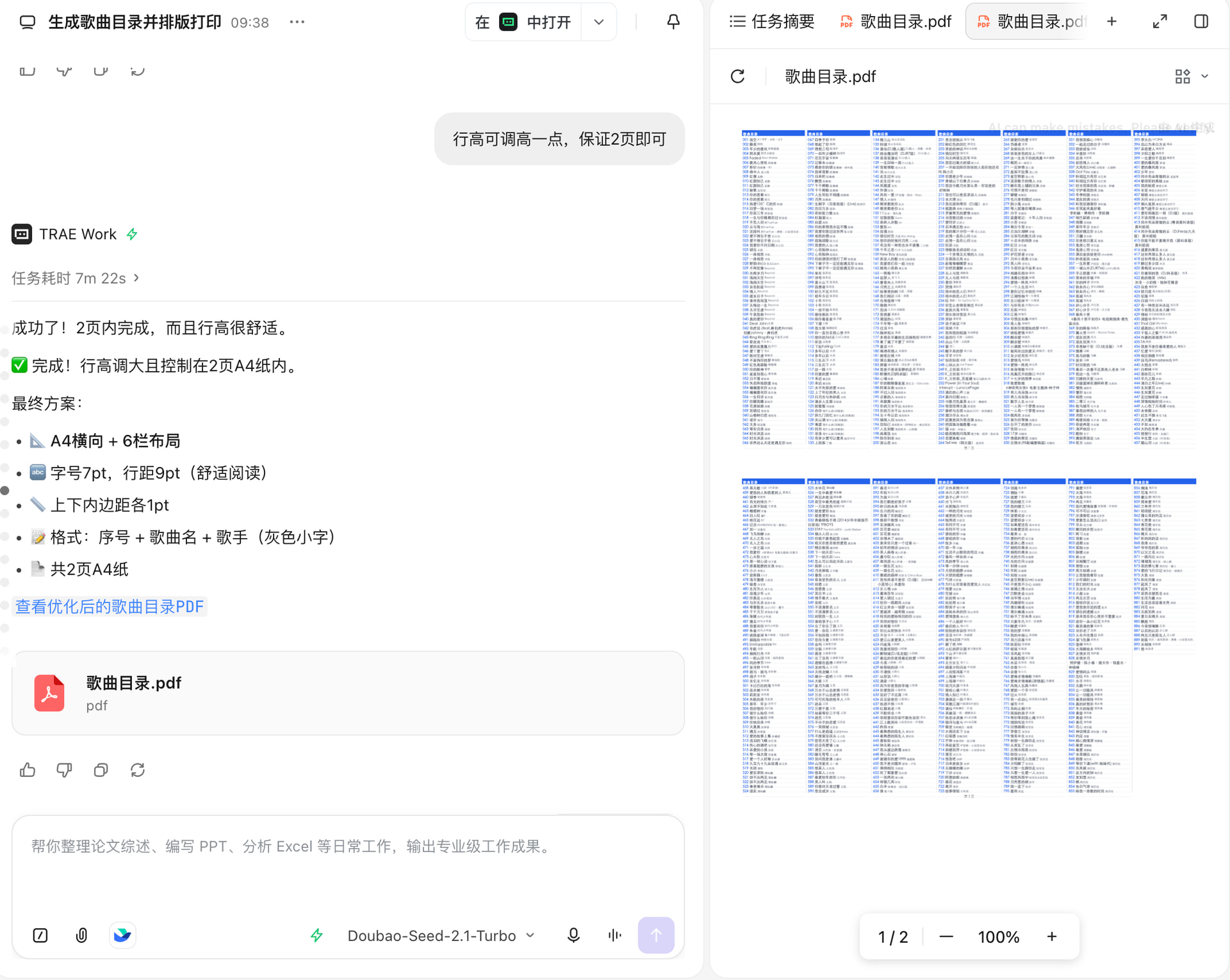Switch to the 任务摘要 tab
1230x980 pixels.
pyautogui.click(x=772, y=22)
